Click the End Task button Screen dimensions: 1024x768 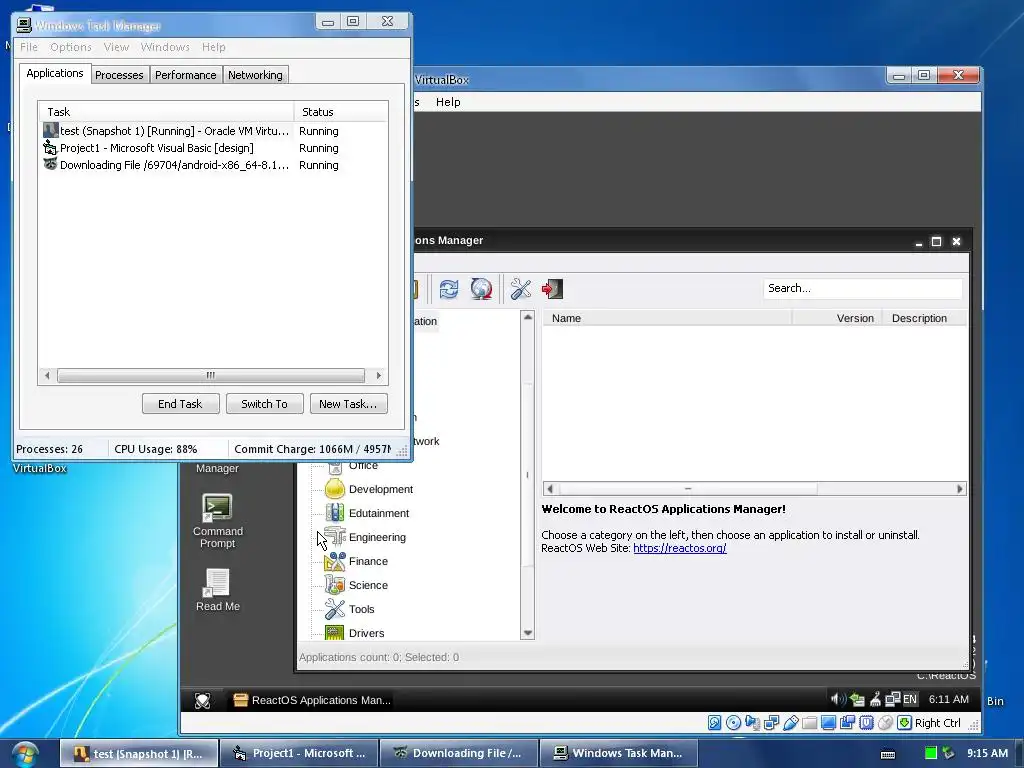point(180,404)
